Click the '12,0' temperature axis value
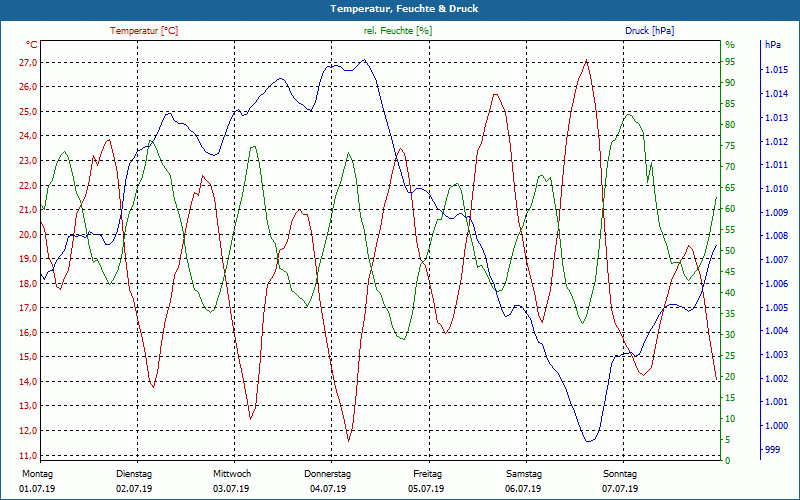The width and height of the screenshot is (800, 500). click(28, 430)
